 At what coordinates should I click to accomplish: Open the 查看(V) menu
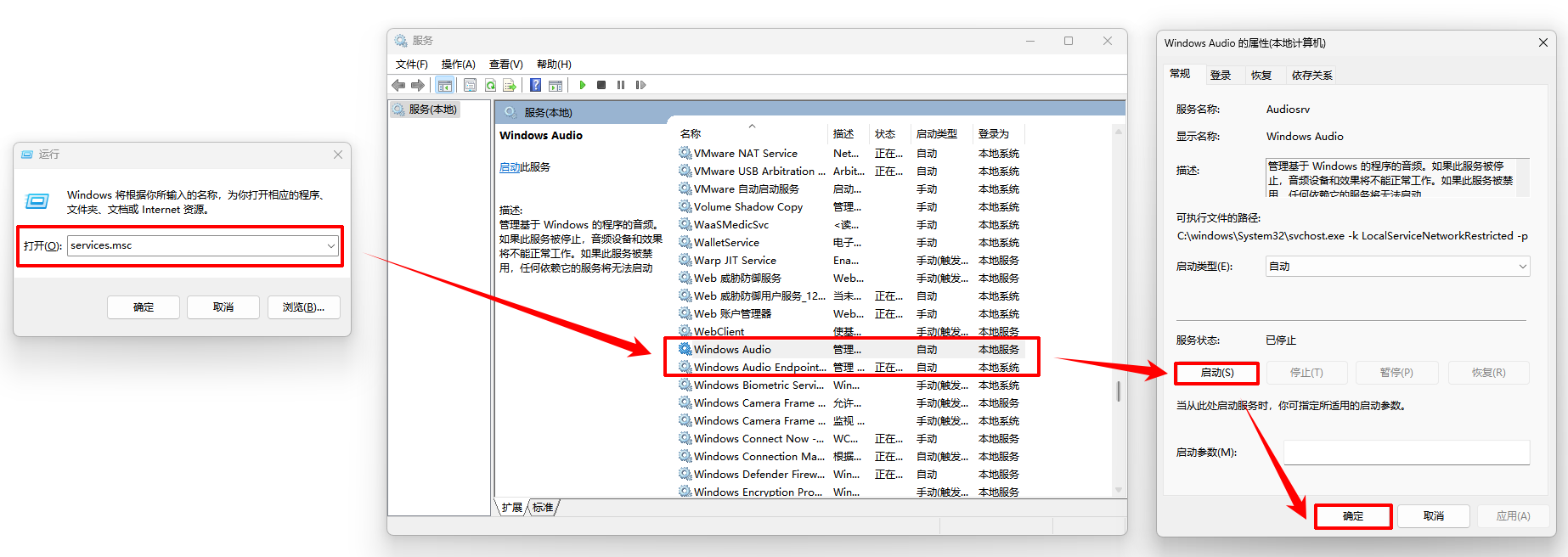[505, 65]
